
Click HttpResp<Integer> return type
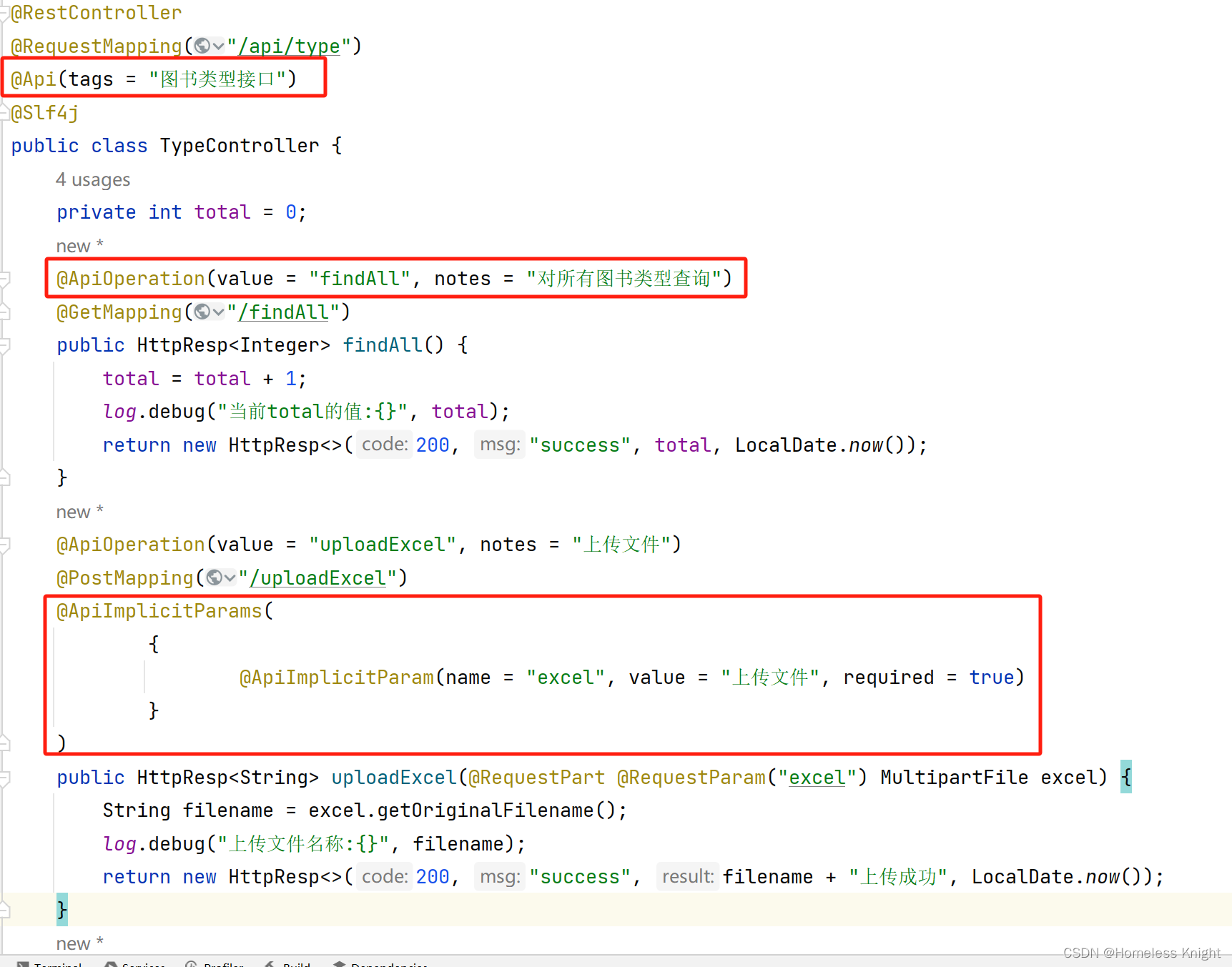234,345
